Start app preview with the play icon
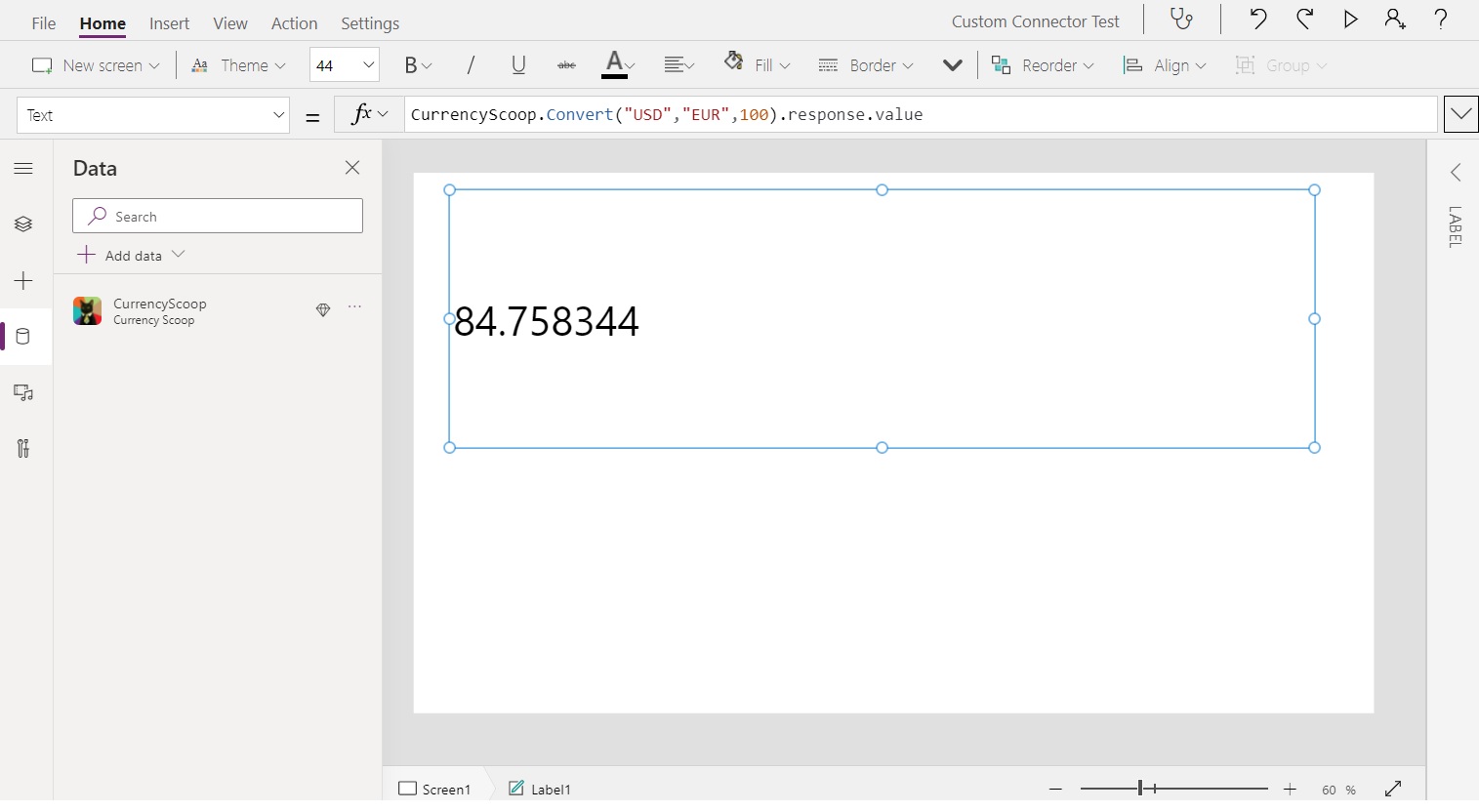 click(1350, 20)
